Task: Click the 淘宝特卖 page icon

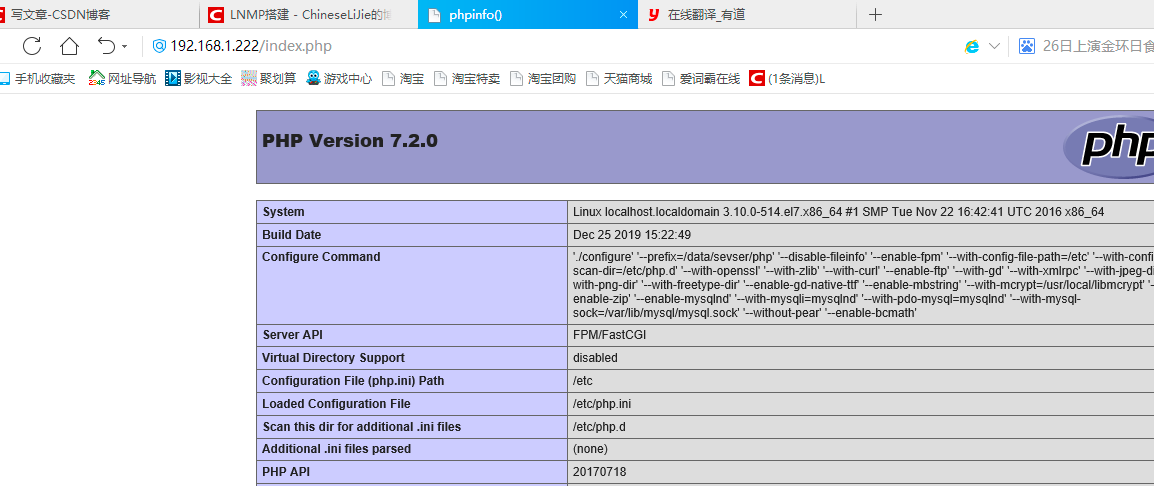Action: point(440,78)
